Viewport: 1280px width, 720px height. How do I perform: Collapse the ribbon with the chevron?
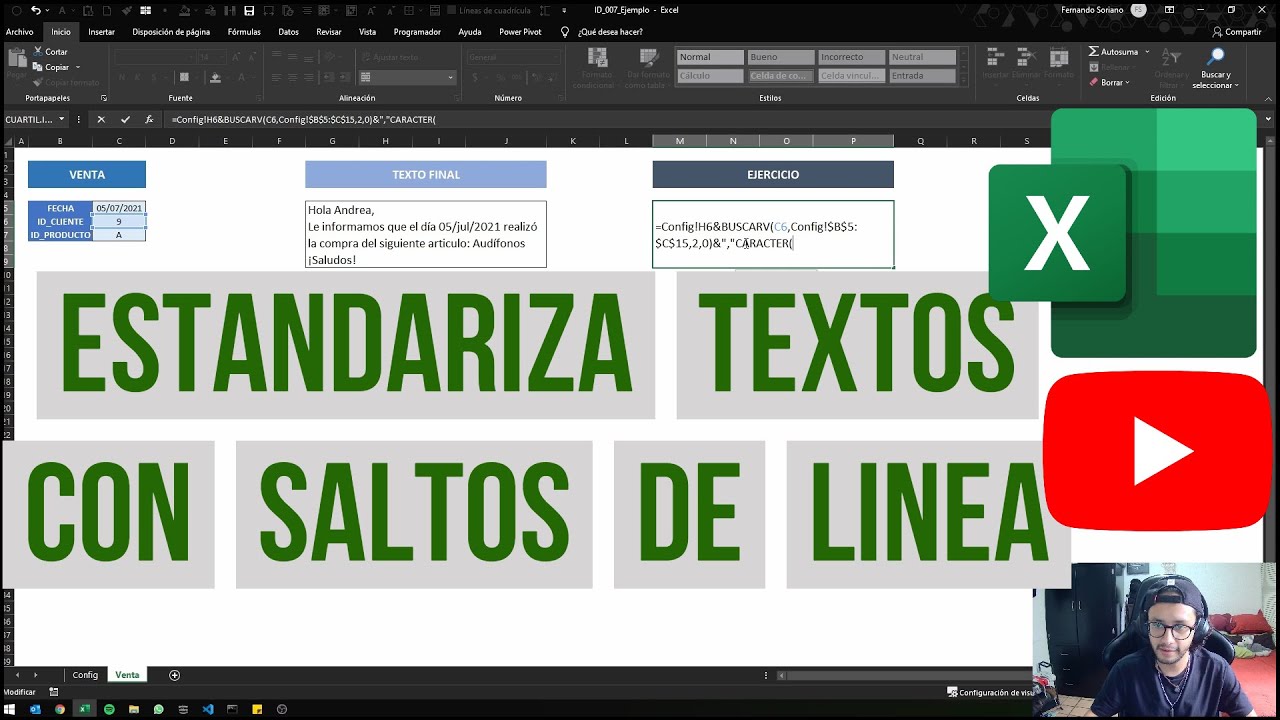(x=1270, y=99)
